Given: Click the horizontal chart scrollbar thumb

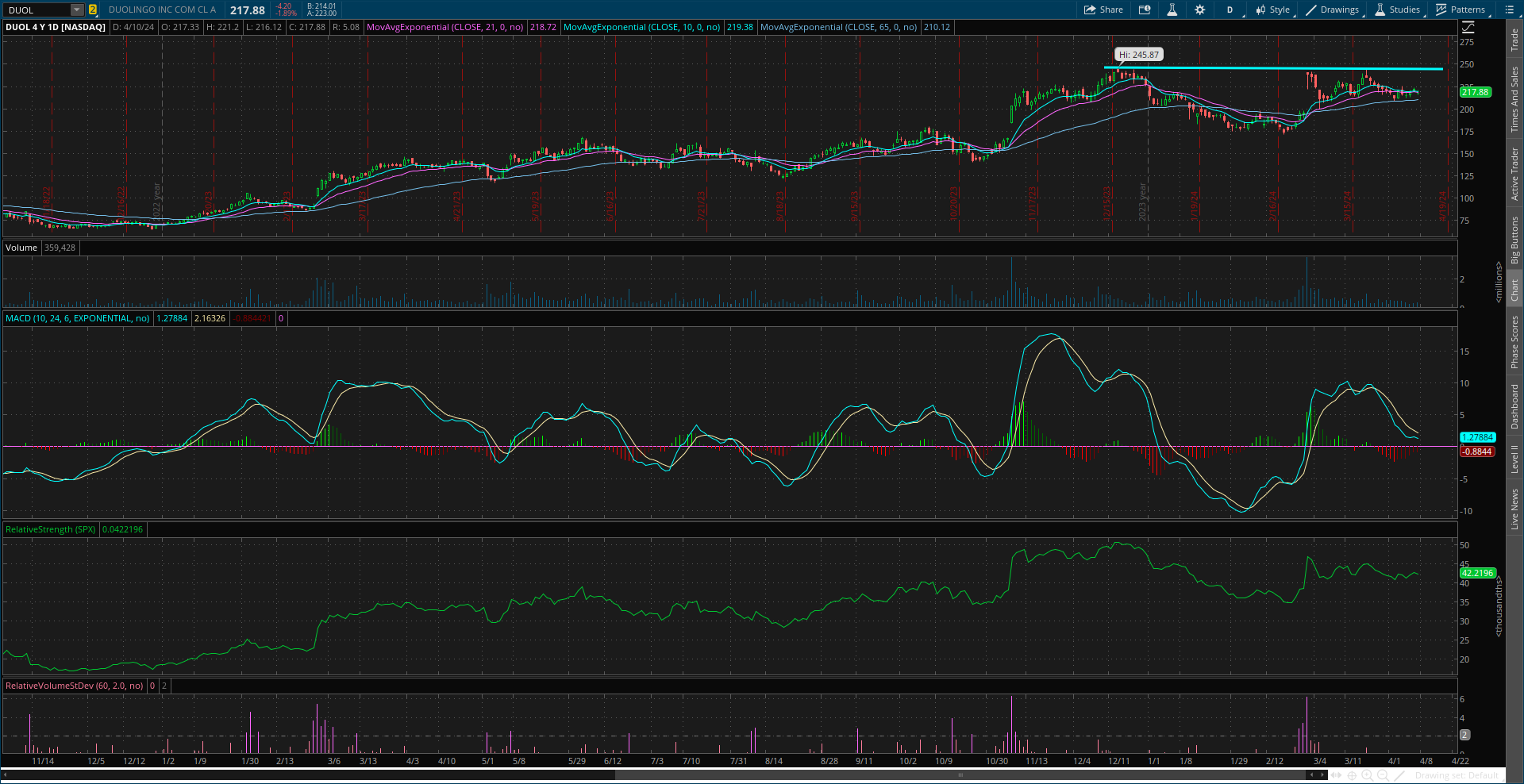Looking at the screenshot, I should tap(960, 774).
